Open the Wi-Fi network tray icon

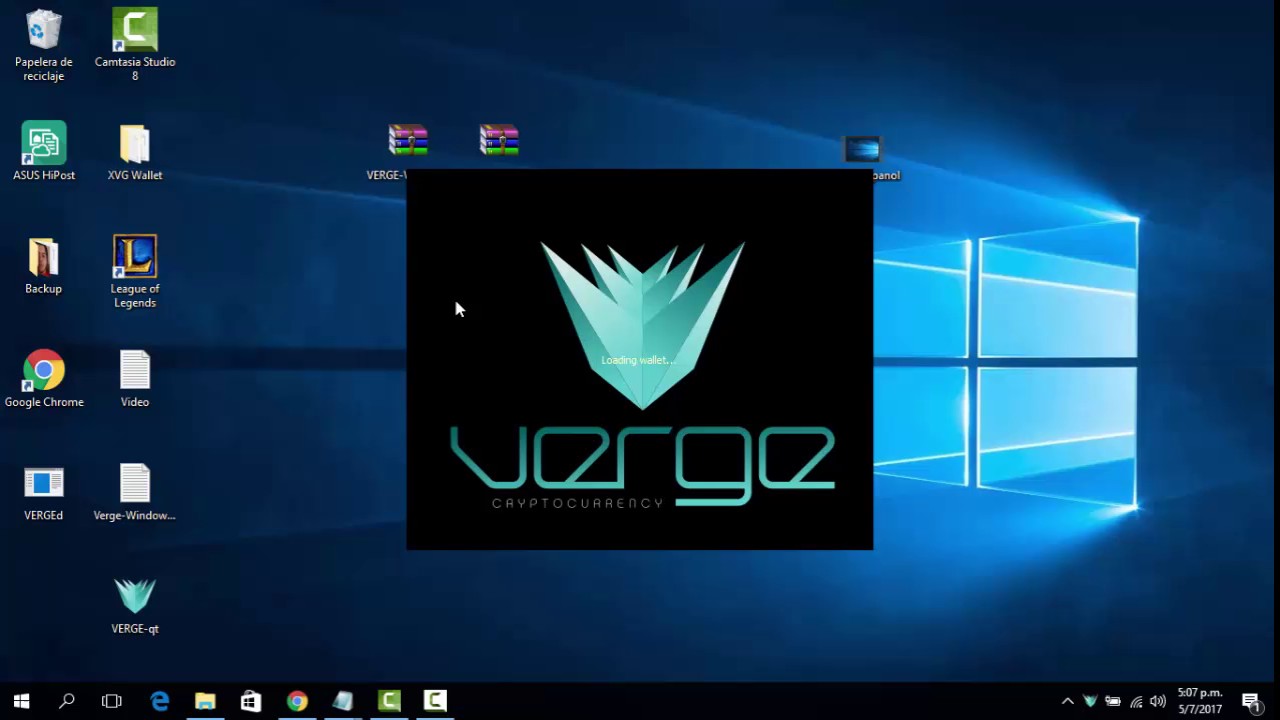point(1136,701)
